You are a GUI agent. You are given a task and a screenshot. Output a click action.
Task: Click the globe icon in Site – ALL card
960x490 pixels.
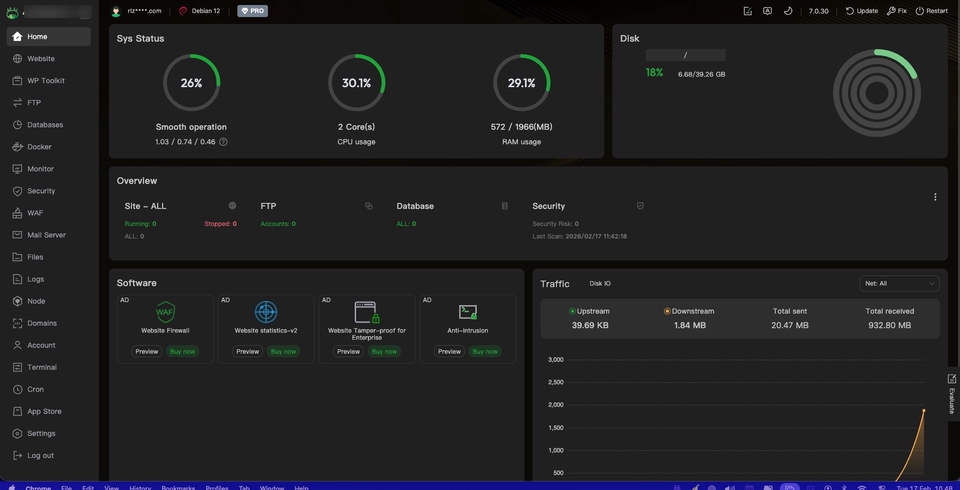pos(232,206)
